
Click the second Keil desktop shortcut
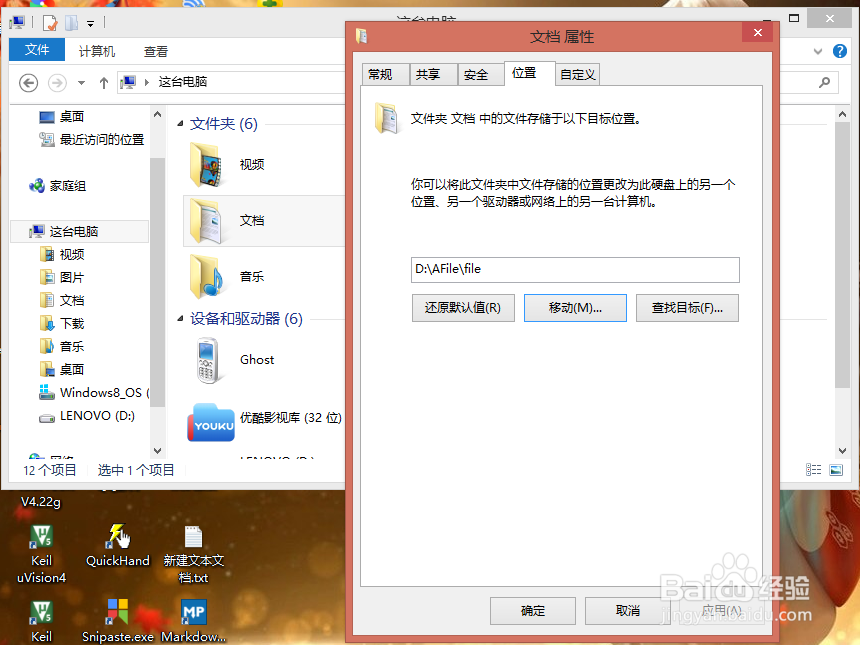pyautogui.click(x=42, y=620)
